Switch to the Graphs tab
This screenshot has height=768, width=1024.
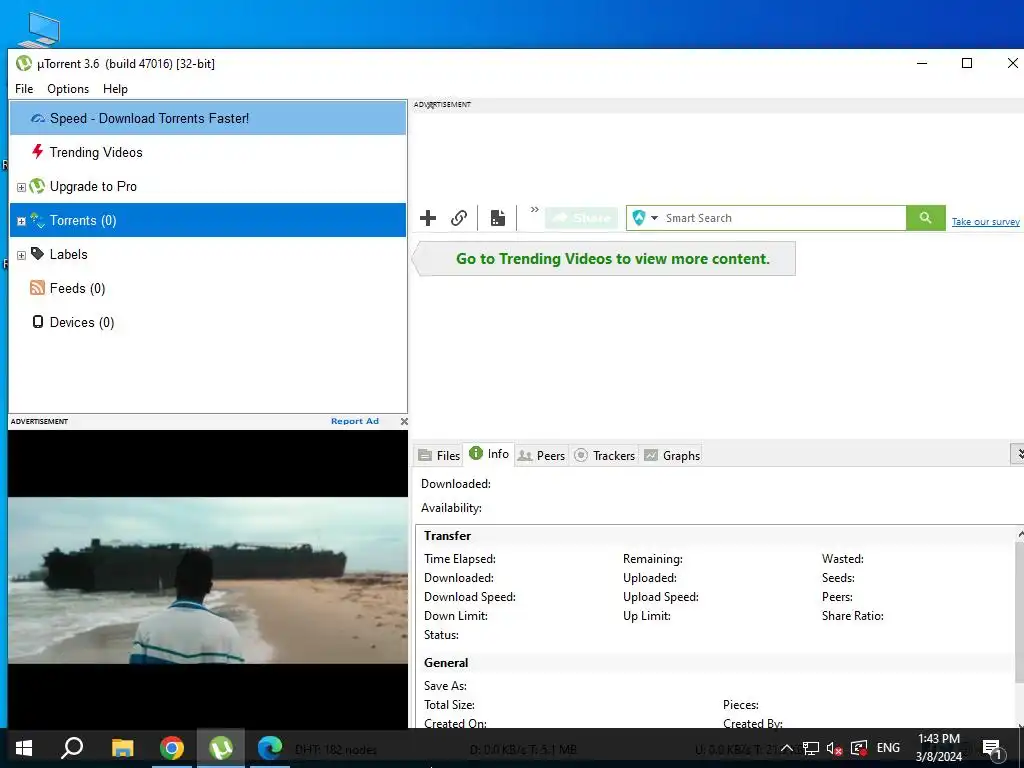[671, 455]
